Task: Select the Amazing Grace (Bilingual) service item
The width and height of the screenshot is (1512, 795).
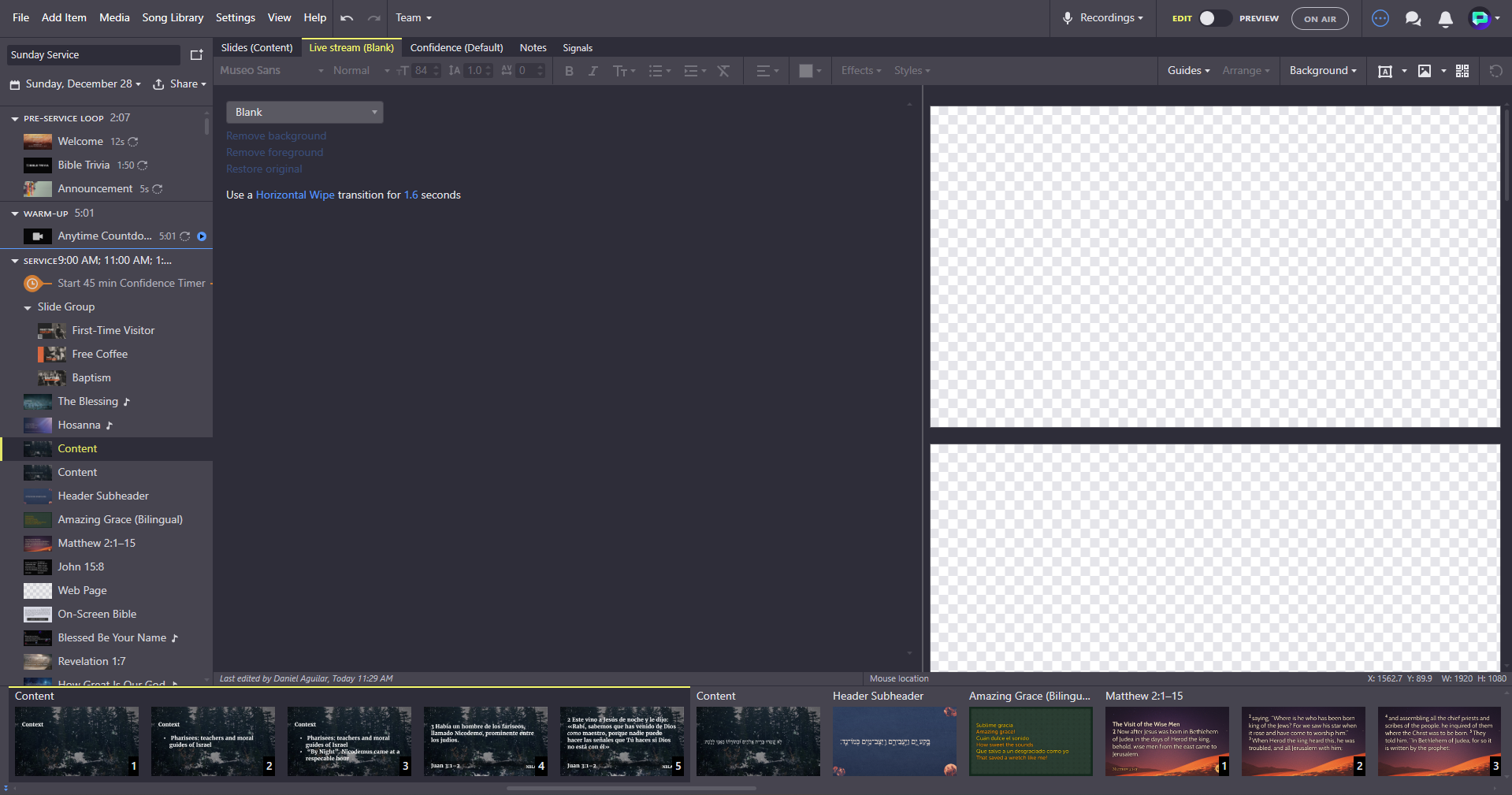Action: coord(106,520)
